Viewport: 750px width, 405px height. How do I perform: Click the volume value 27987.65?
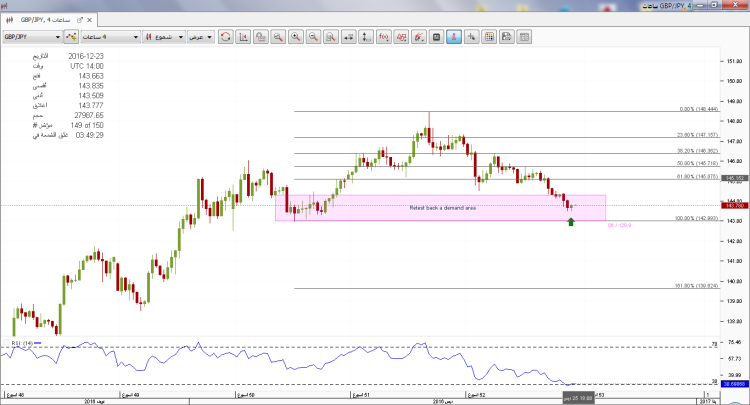click(89, 115)
